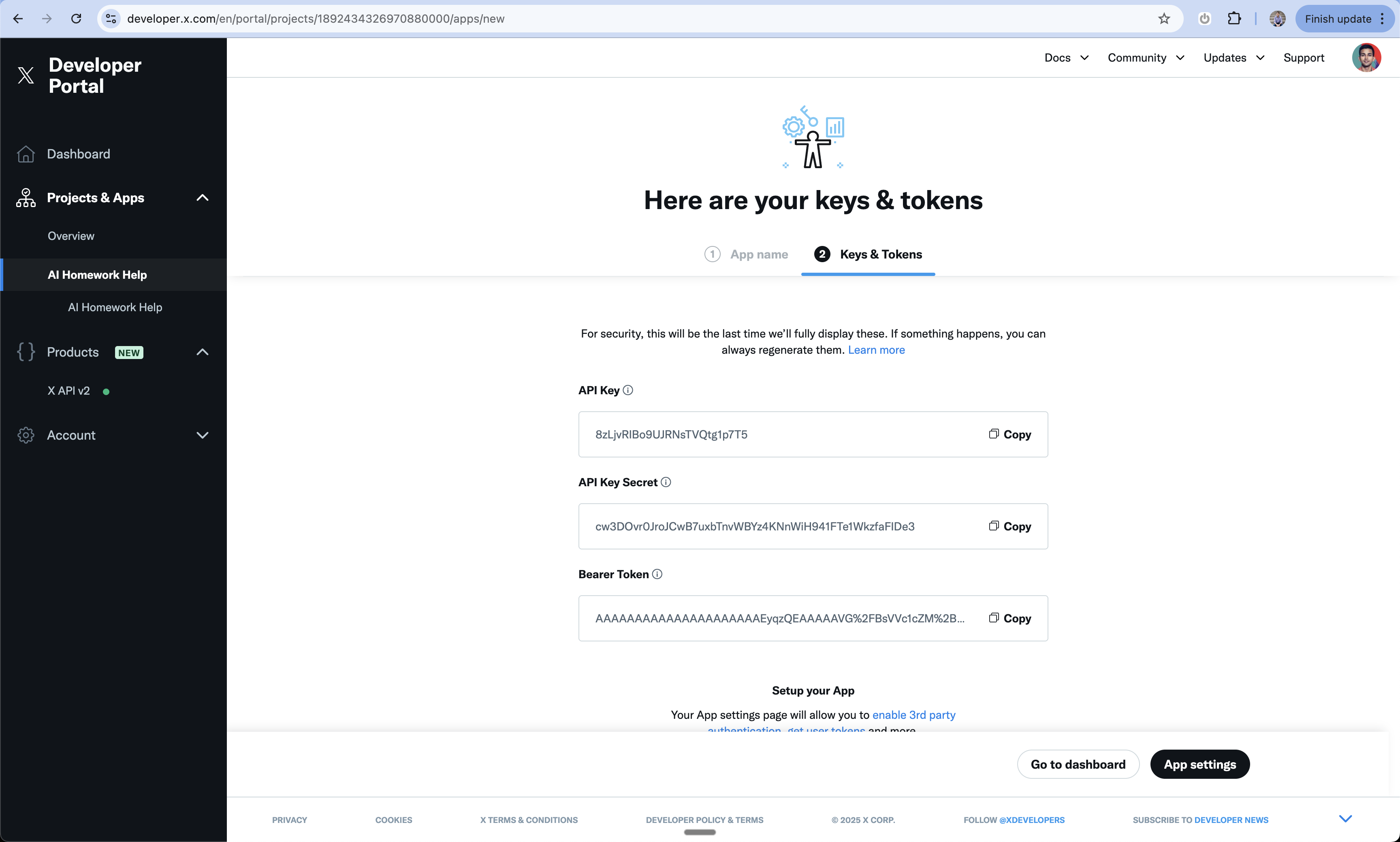Screen dimensions: 1400x842
Task: Click the Bearer Token text field
Action: click(x=779, y=618)
